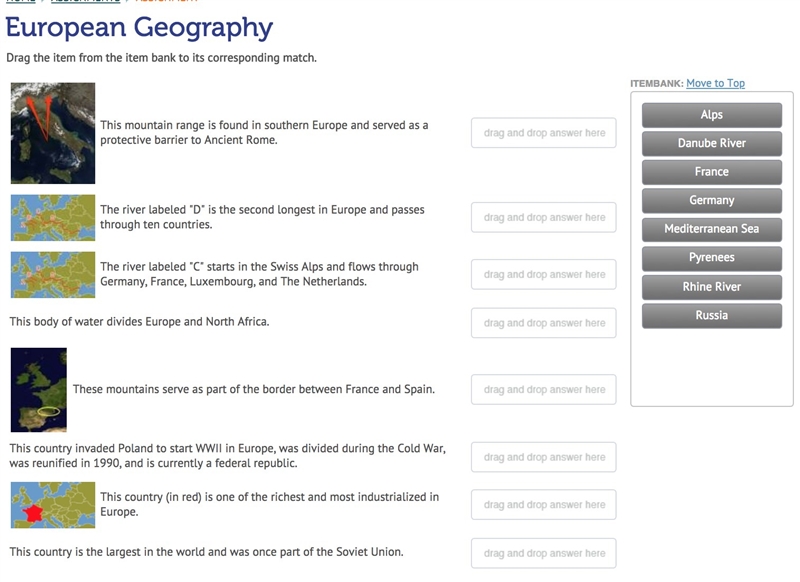The height and width of the screenshot is (582, 800).
Task: Click the Move to Top link
Action: pos(715,83)
